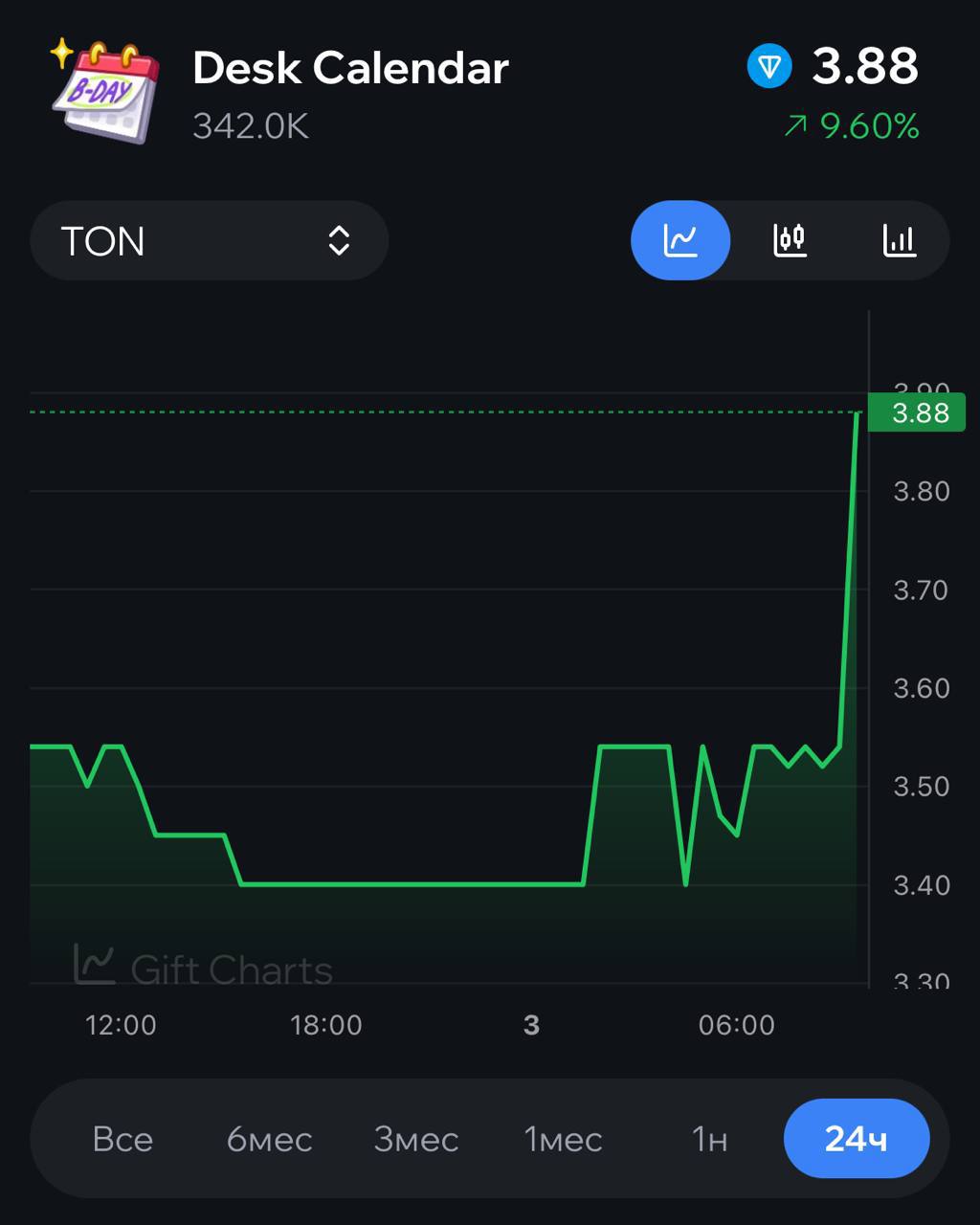
Task: Tap the Desk Calendar title text
Action: (x=350, y=68)
